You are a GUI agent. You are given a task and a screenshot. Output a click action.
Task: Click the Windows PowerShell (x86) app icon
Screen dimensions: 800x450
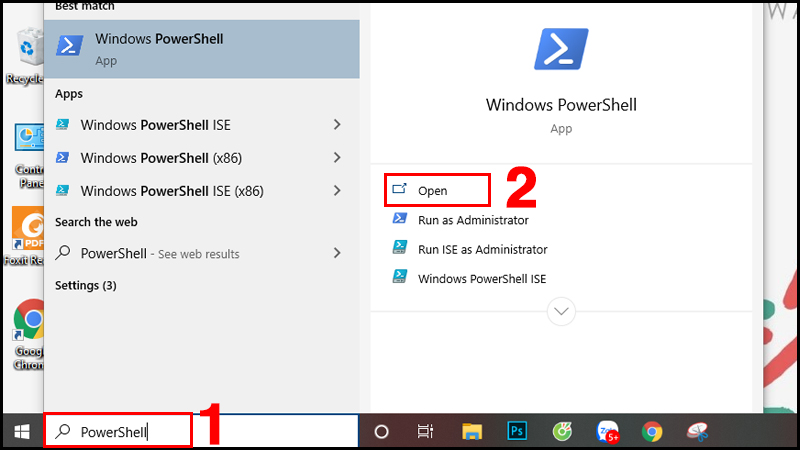pos(63,158)
